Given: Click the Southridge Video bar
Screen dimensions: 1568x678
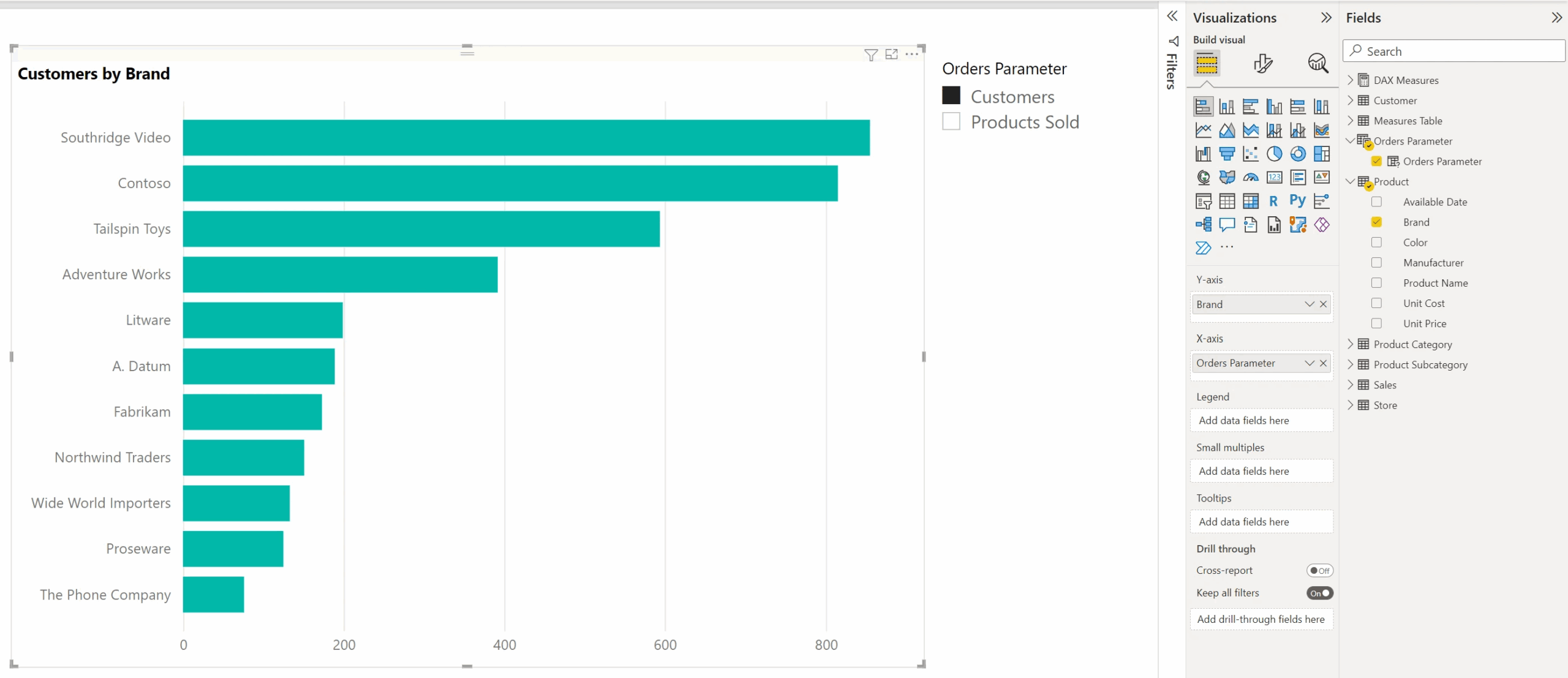Looking at the screenshot, I should pos(526,137).
